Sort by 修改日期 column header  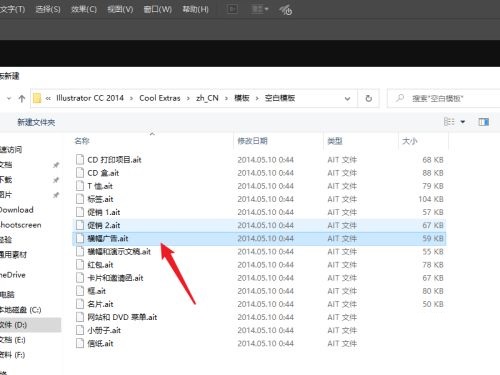pos(252,141)
